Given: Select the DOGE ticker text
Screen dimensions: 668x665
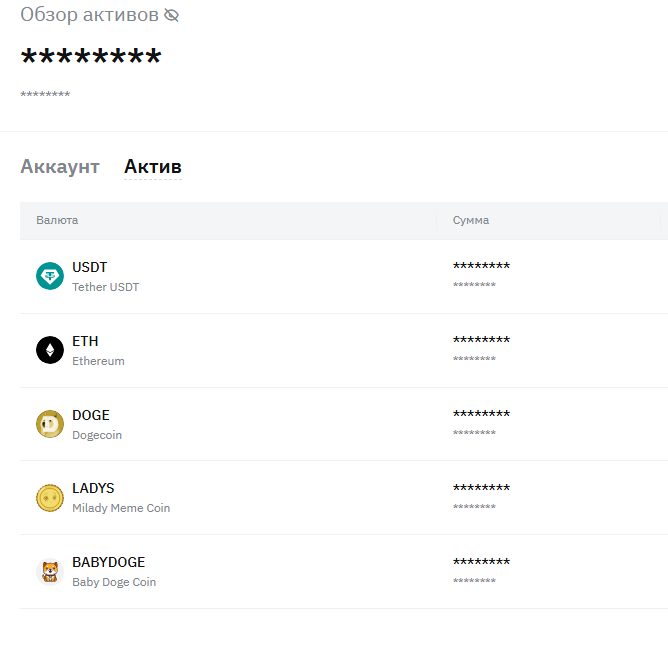Looking at the screenshot, I should pos(91,415).
